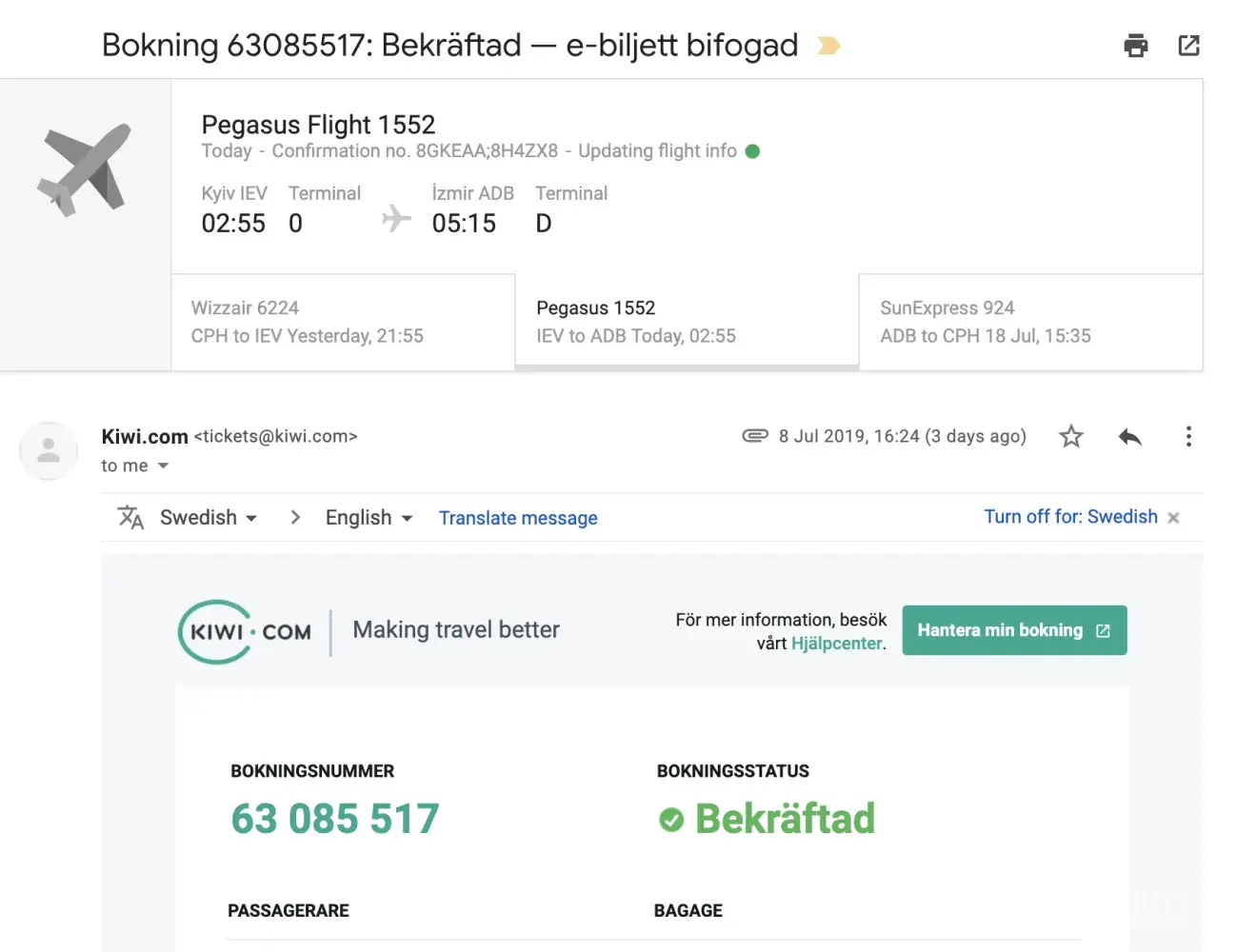
Task: Dismiss the translation bar
Action: pyautogui.click(x=1173, y=518)
